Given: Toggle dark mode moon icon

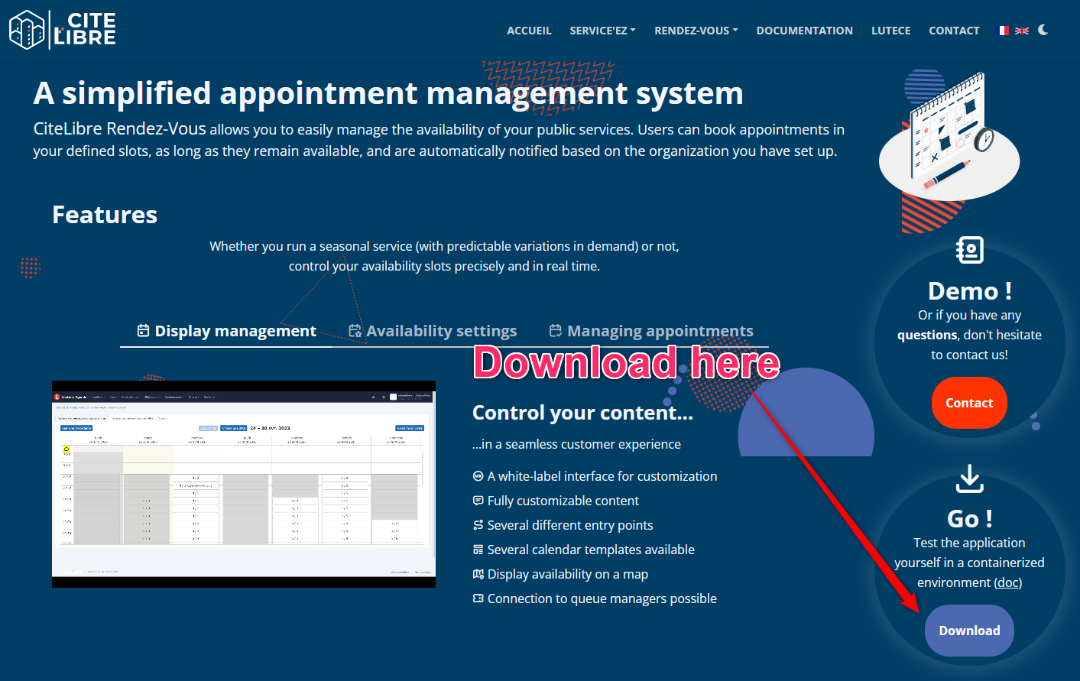Looking at the screenshot, I should coord(1043,30).
